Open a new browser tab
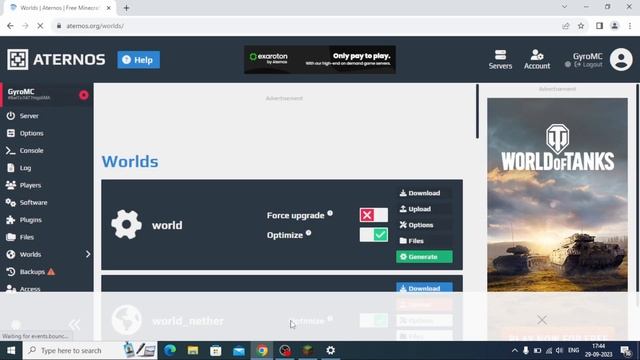Viewport: 640px width, 360px height. tap(126, 8)
